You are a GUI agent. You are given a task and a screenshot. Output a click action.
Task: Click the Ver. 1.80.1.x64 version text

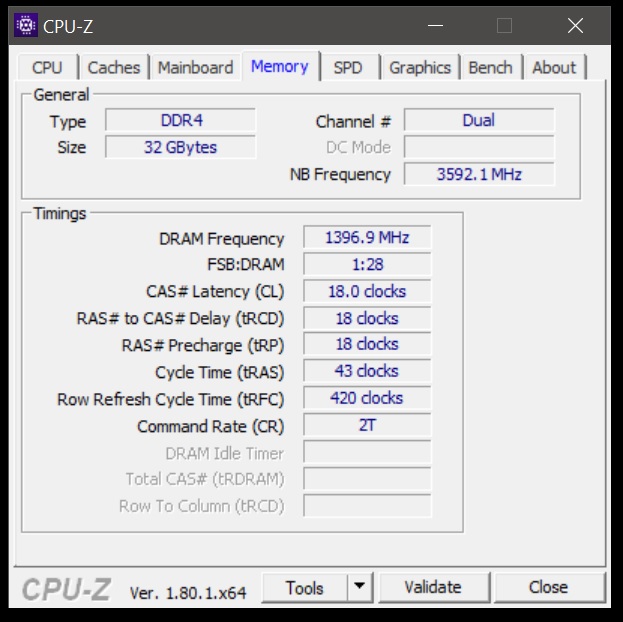pyautogui.click(x=188, y=593)
